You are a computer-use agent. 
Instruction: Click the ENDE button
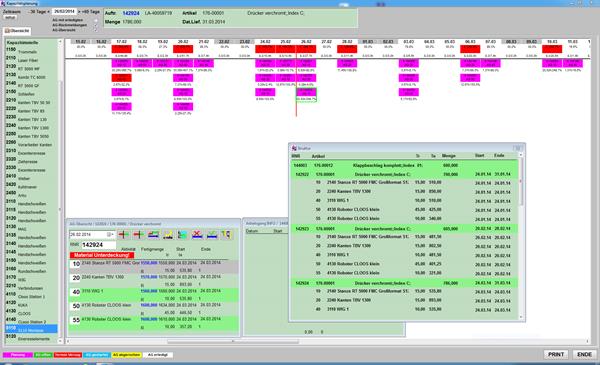(x=584, y=354)
